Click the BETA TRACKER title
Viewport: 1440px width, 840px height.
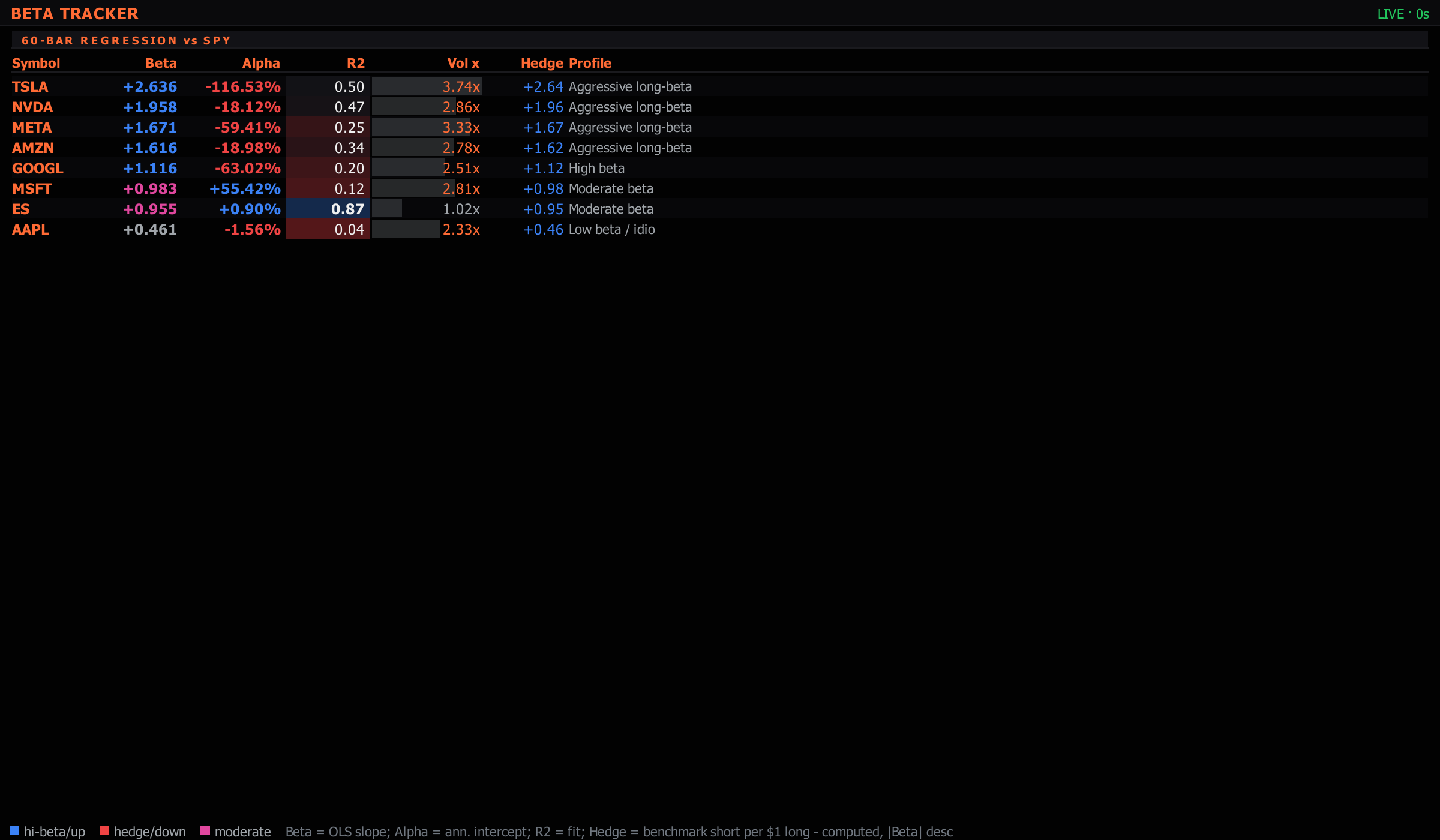(75, 13)
